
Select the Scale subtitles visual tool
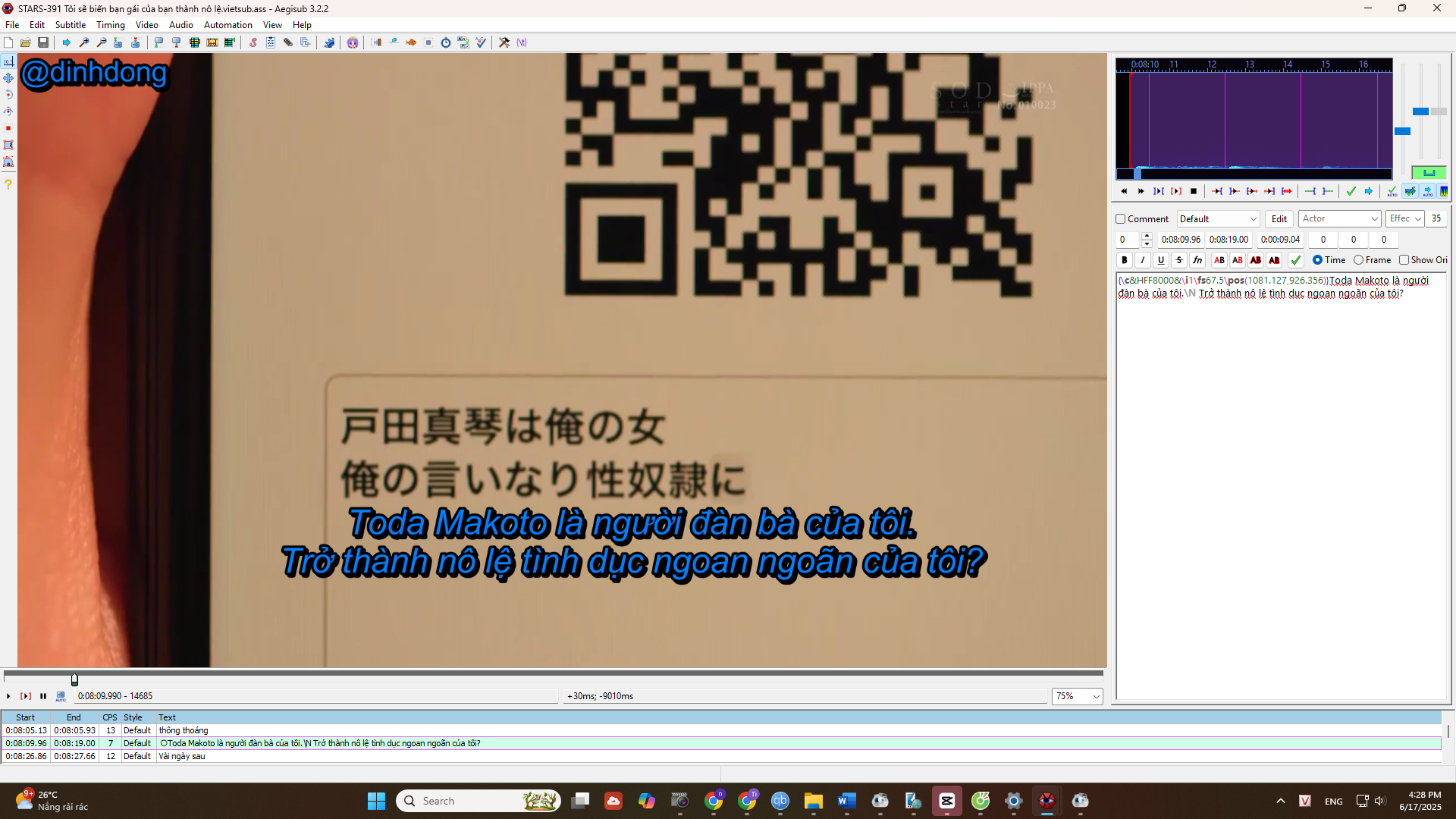coord(8,128)
